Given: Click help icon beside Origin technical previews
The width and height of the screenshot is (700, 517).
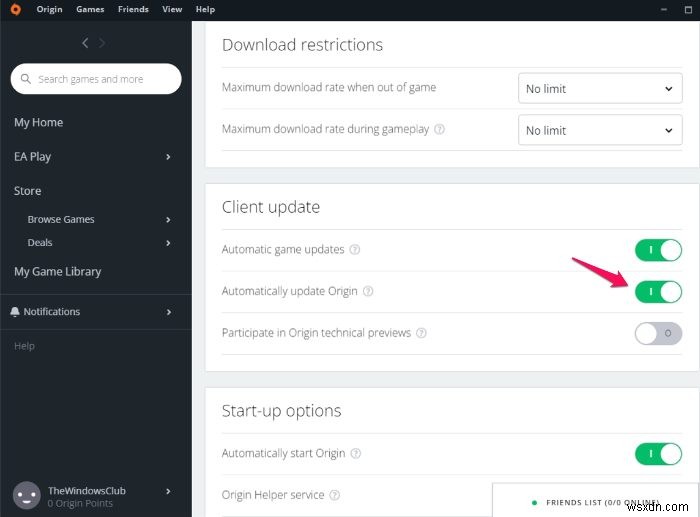Looking at the screenshot, I should 420,333.
